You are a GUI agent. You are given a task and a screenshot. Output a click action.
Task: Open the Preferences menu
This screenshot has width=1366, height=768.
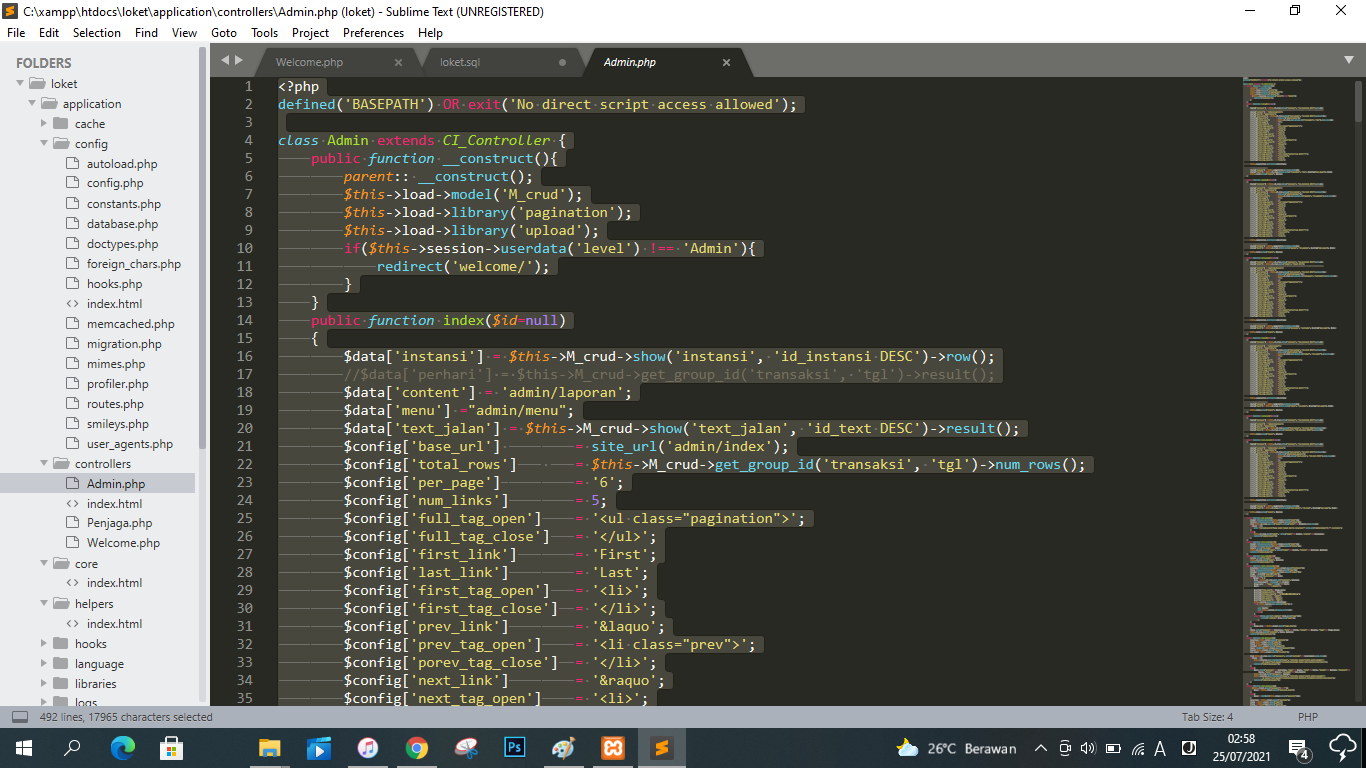[x=373, y=32]
